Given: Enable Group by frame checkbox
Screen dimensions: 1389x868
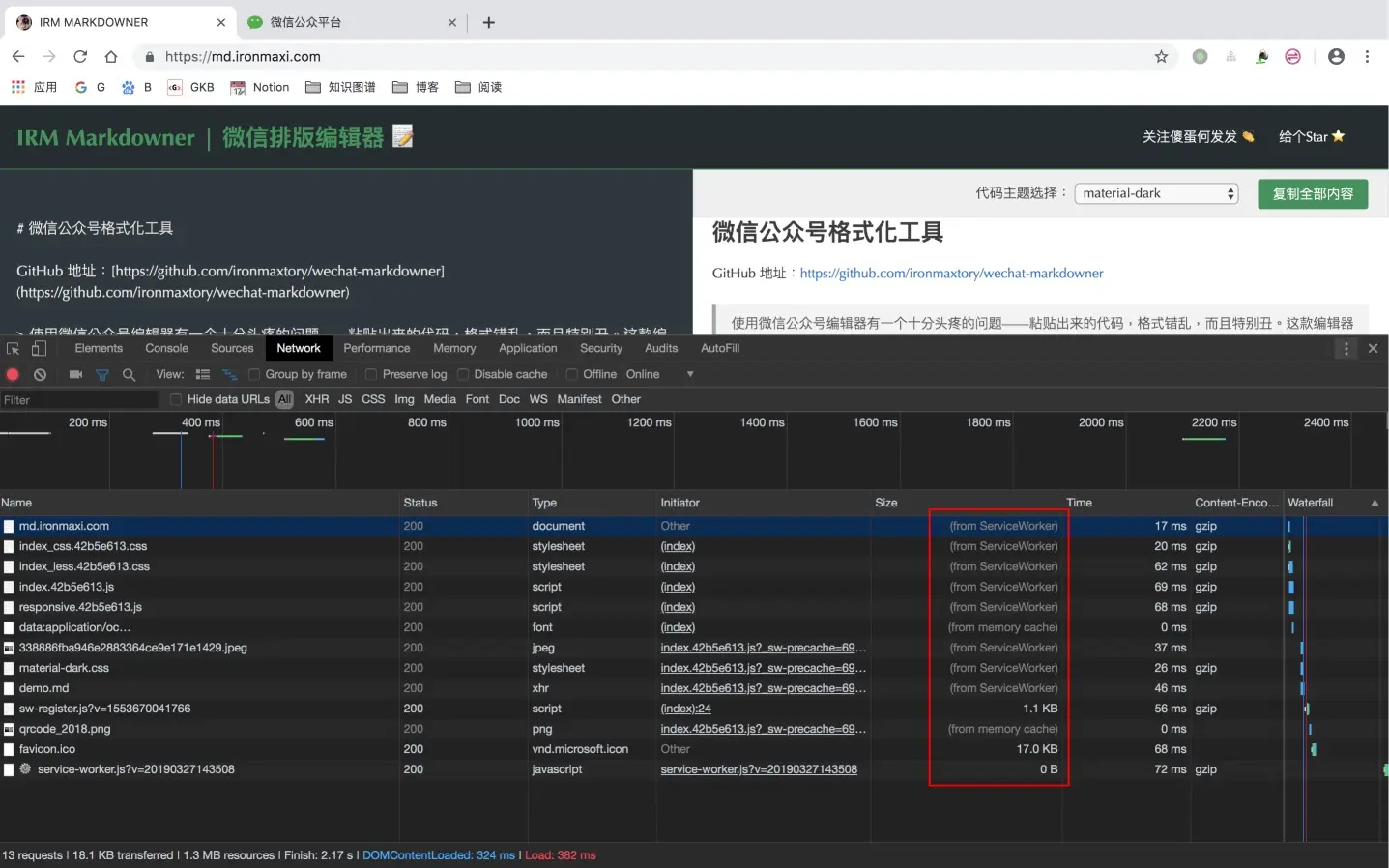Looking at the screenshot, I should (x=254, y=375).
